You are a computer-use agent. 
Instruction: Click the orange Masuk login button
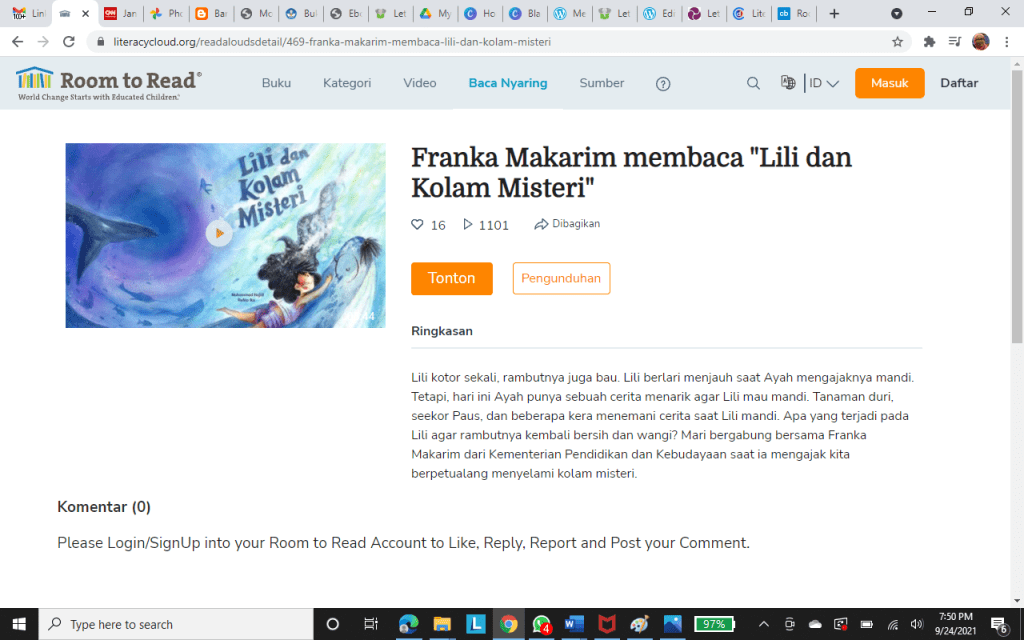[x=889, y=83]
